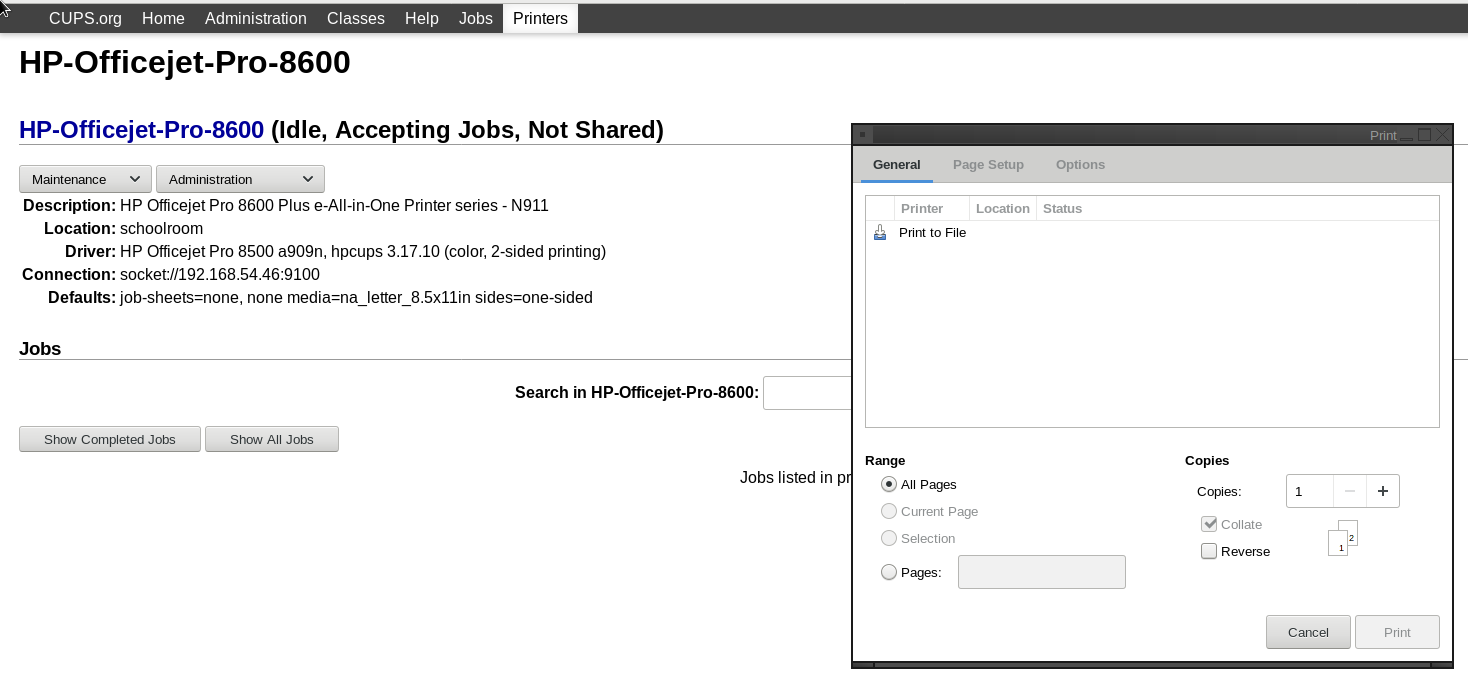
Task: Click the Print to File printer icon
Action: (x=880, y=233)
